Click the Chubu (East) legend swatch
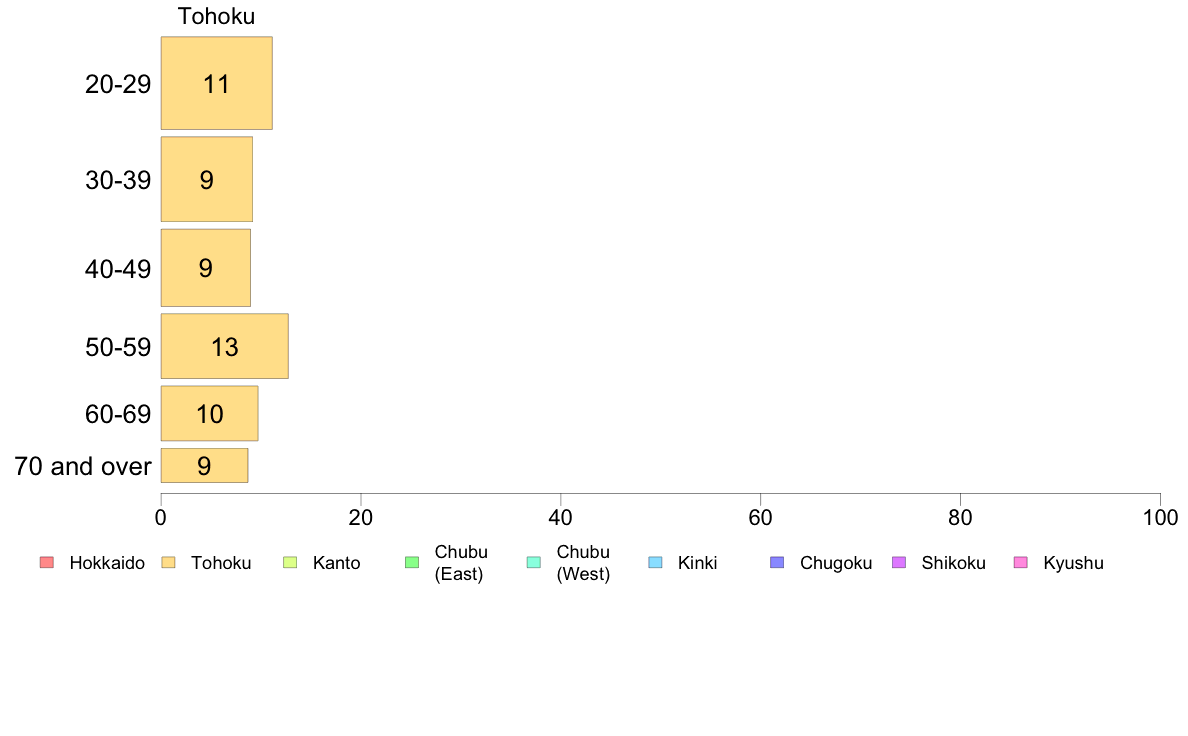 412,562
